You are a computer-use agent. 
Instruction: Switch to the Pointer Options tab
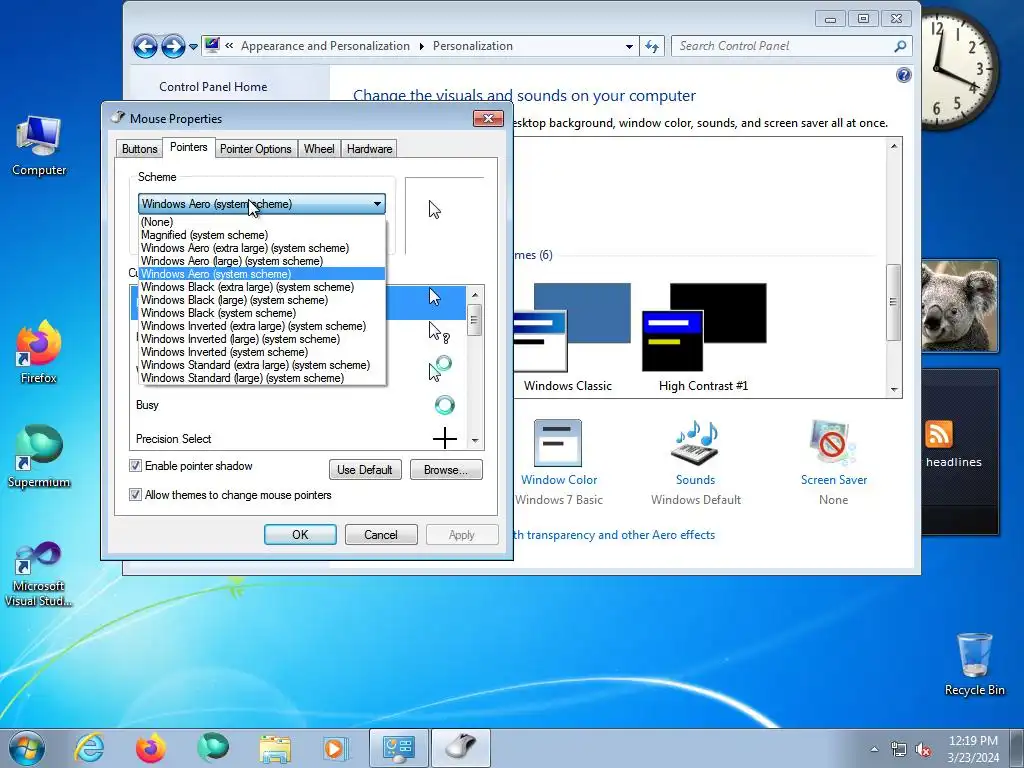tap(255, 149)
